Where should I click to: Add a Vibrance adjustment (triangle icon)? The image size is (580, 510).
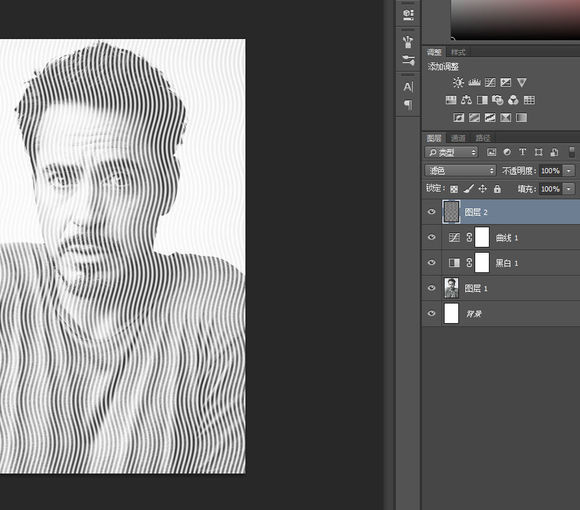[x=522, y=82]
